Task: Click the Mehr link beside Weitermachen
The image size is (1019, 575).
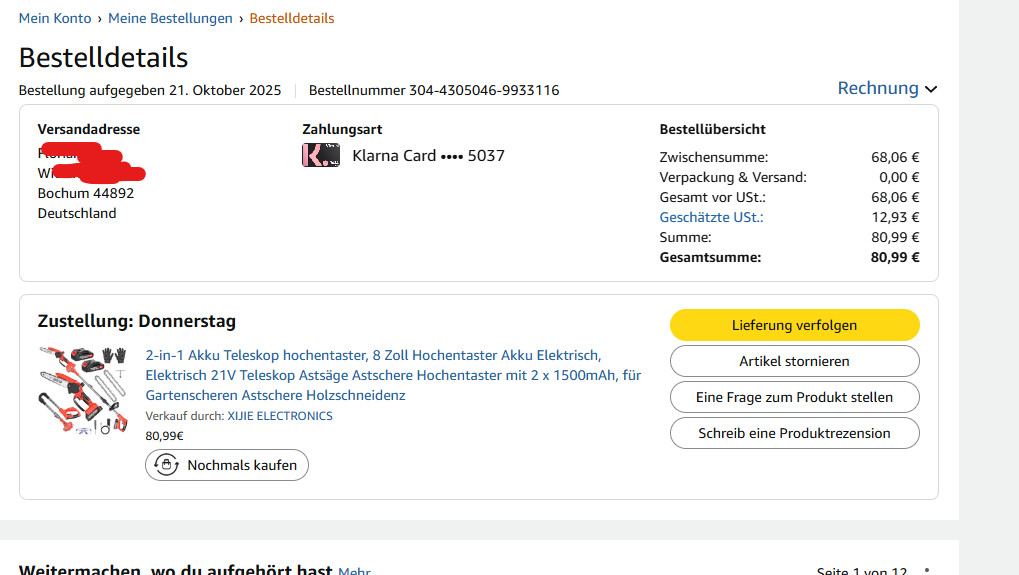Action: tap(354, 571)
